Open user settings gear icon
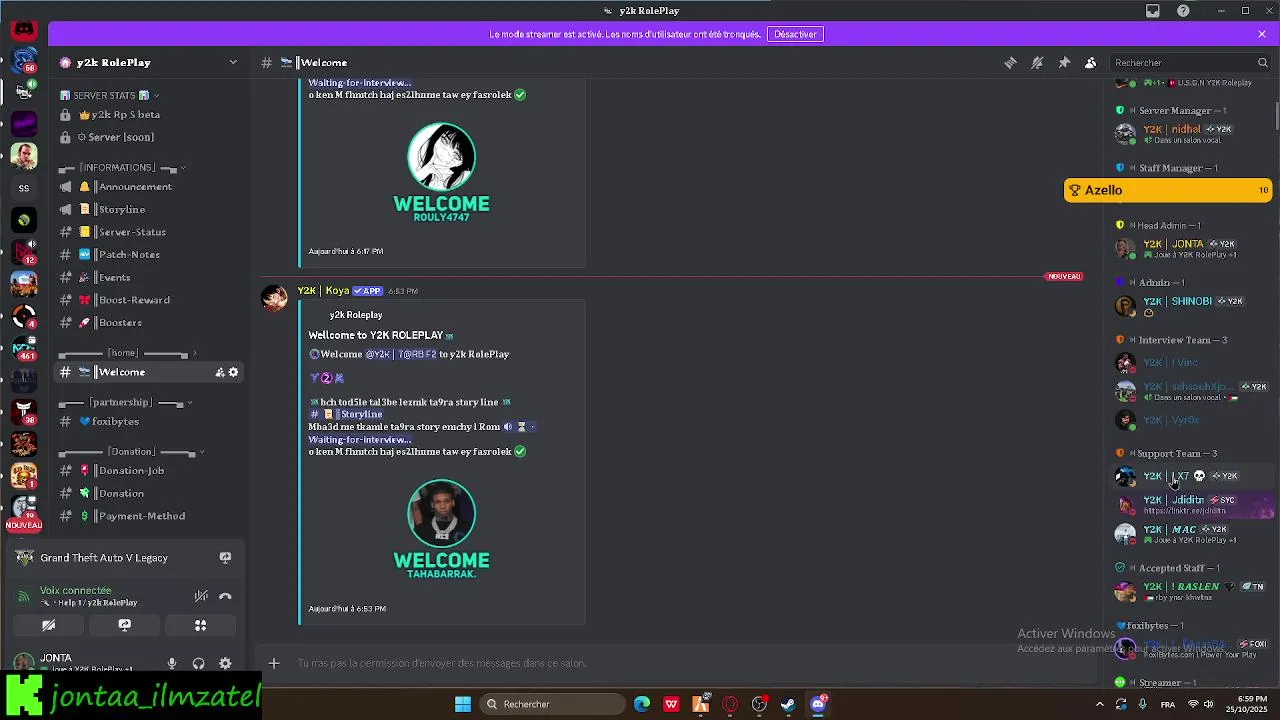Screen dimensions: 1280x720 pyautogui.click(x=225, y=663)
